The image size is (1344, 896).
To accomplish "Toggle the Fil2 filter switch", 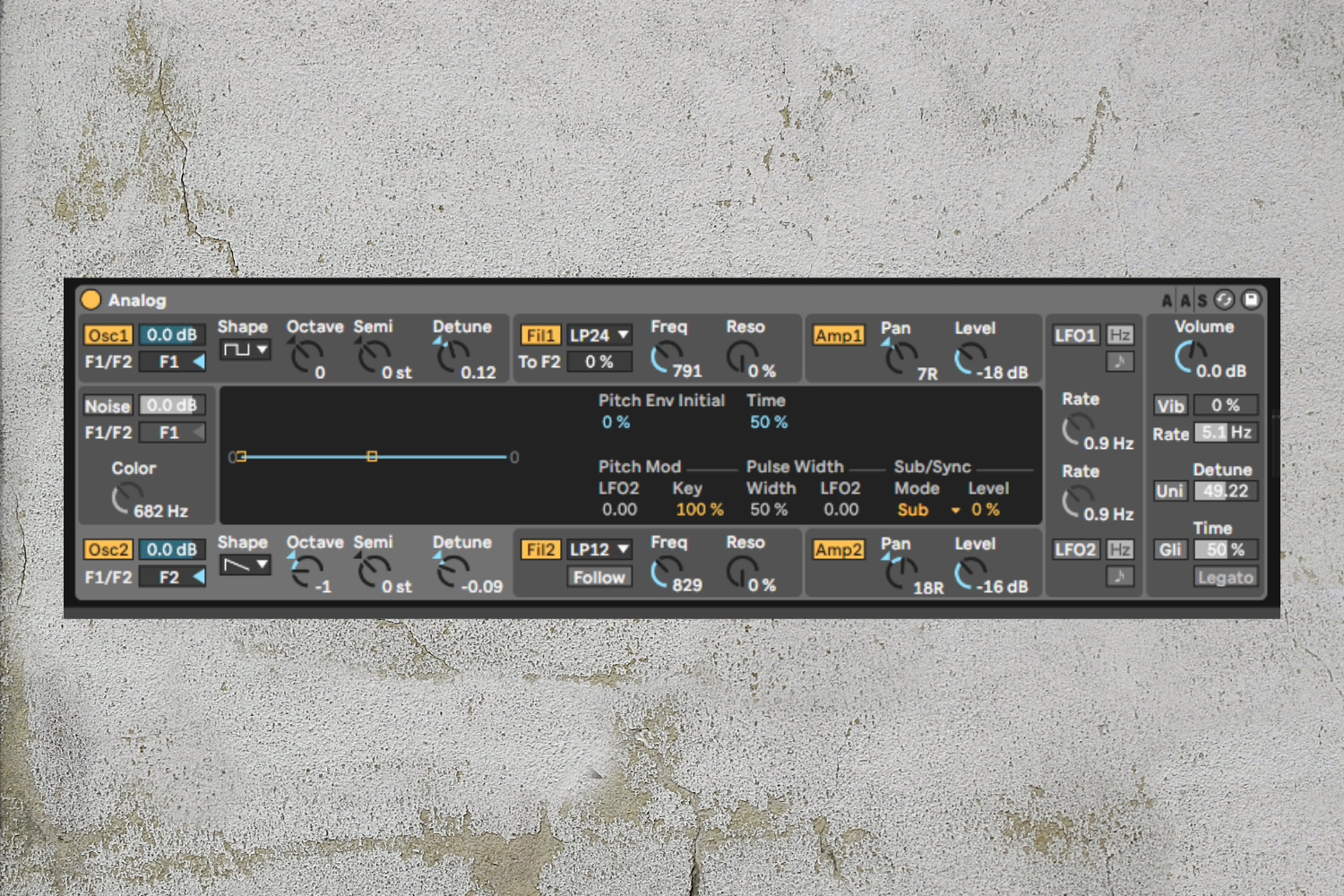I will pyautogui.click(x=540, y=549).
